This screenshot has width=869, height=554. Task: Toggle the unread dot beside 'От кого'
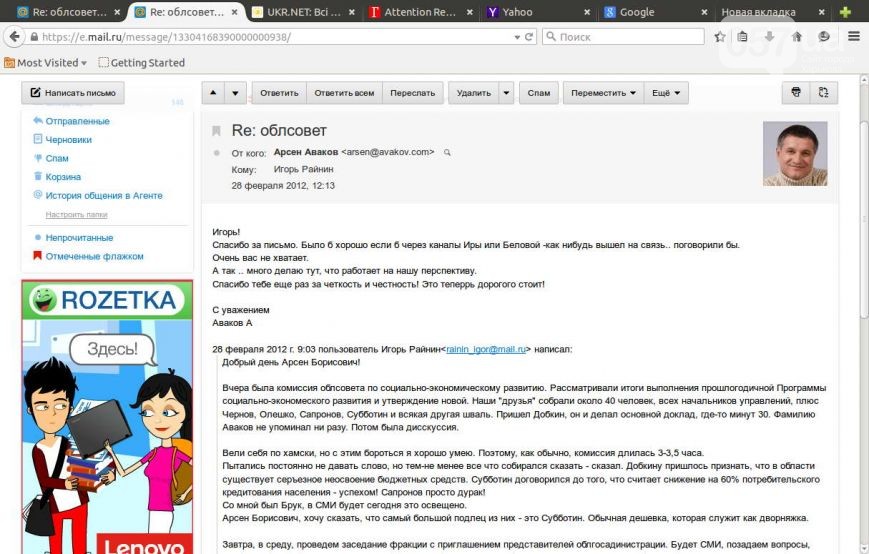click(x=215, y=153)
